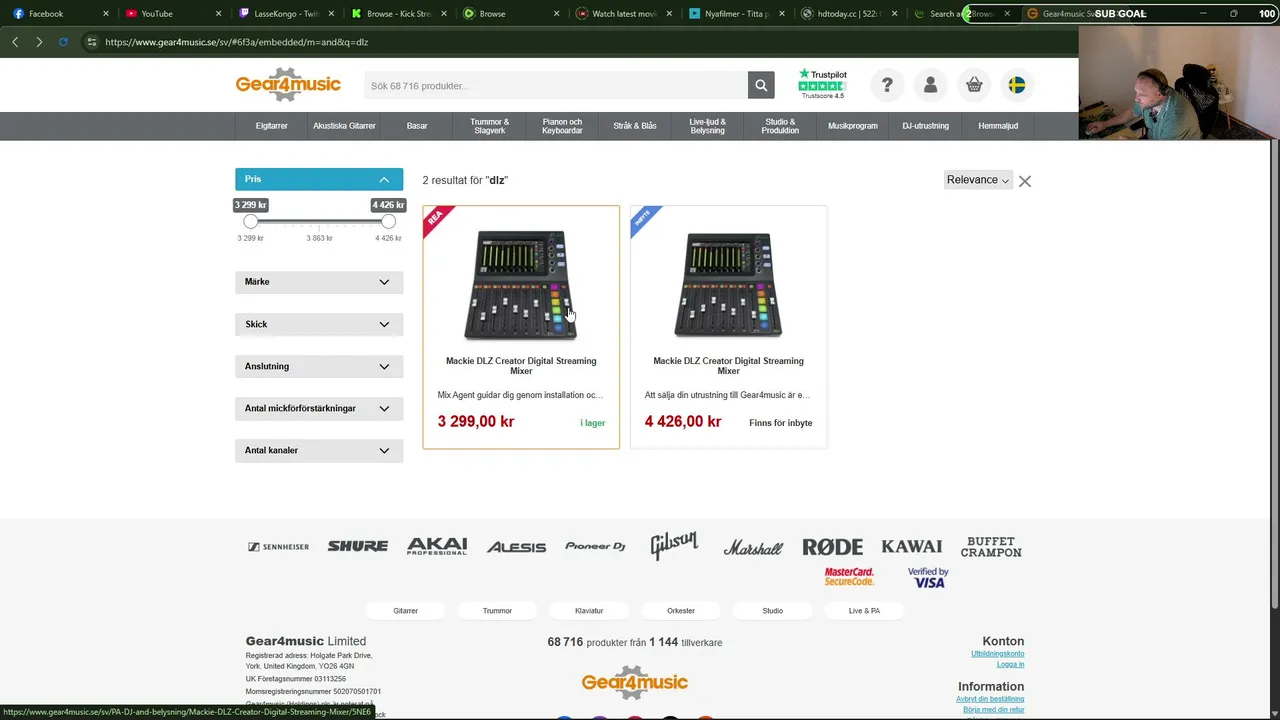Expand the Skick filter

click(319, 324)
